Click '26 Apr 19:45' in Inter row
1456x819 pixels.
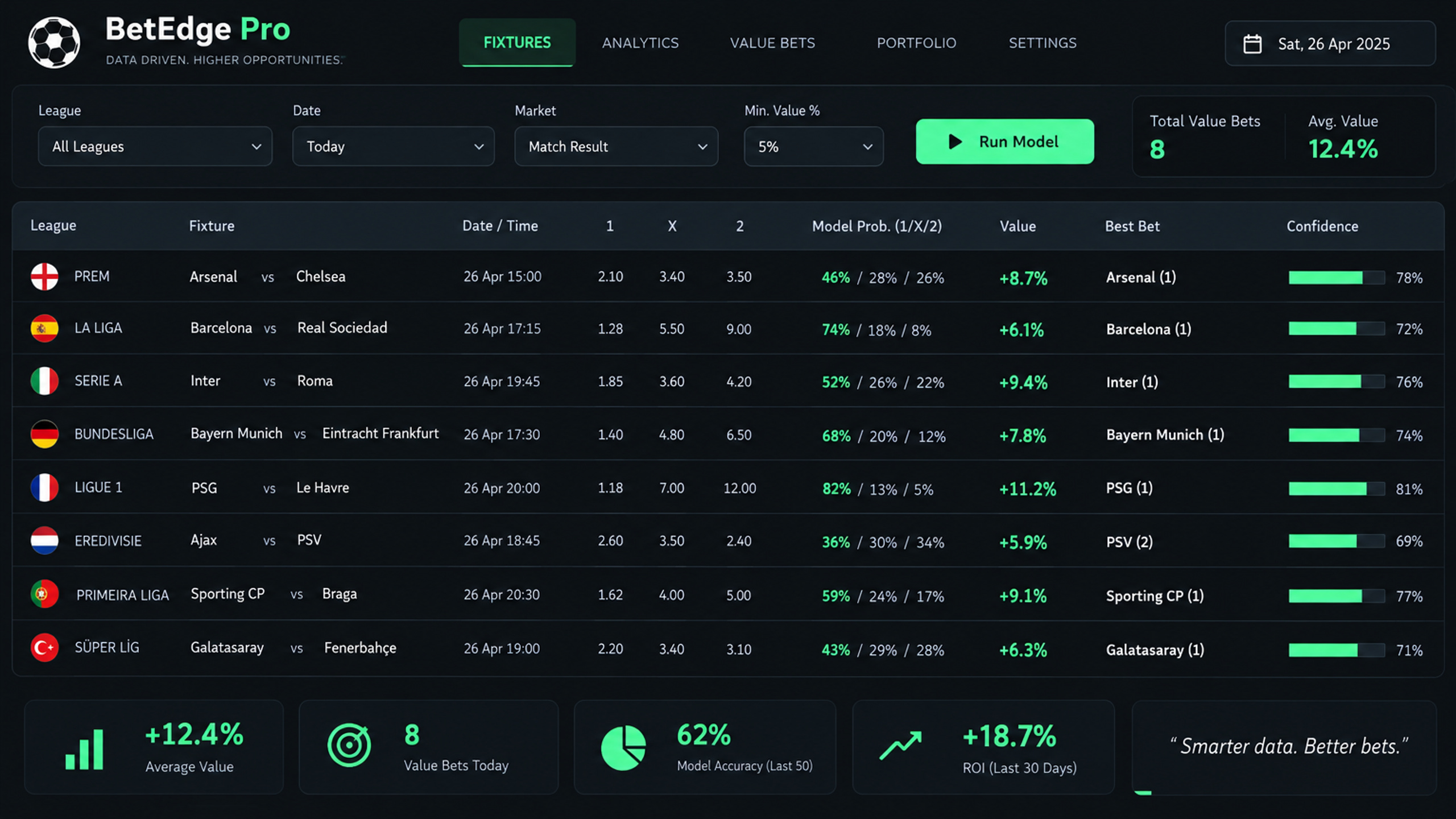click(502, 381)
